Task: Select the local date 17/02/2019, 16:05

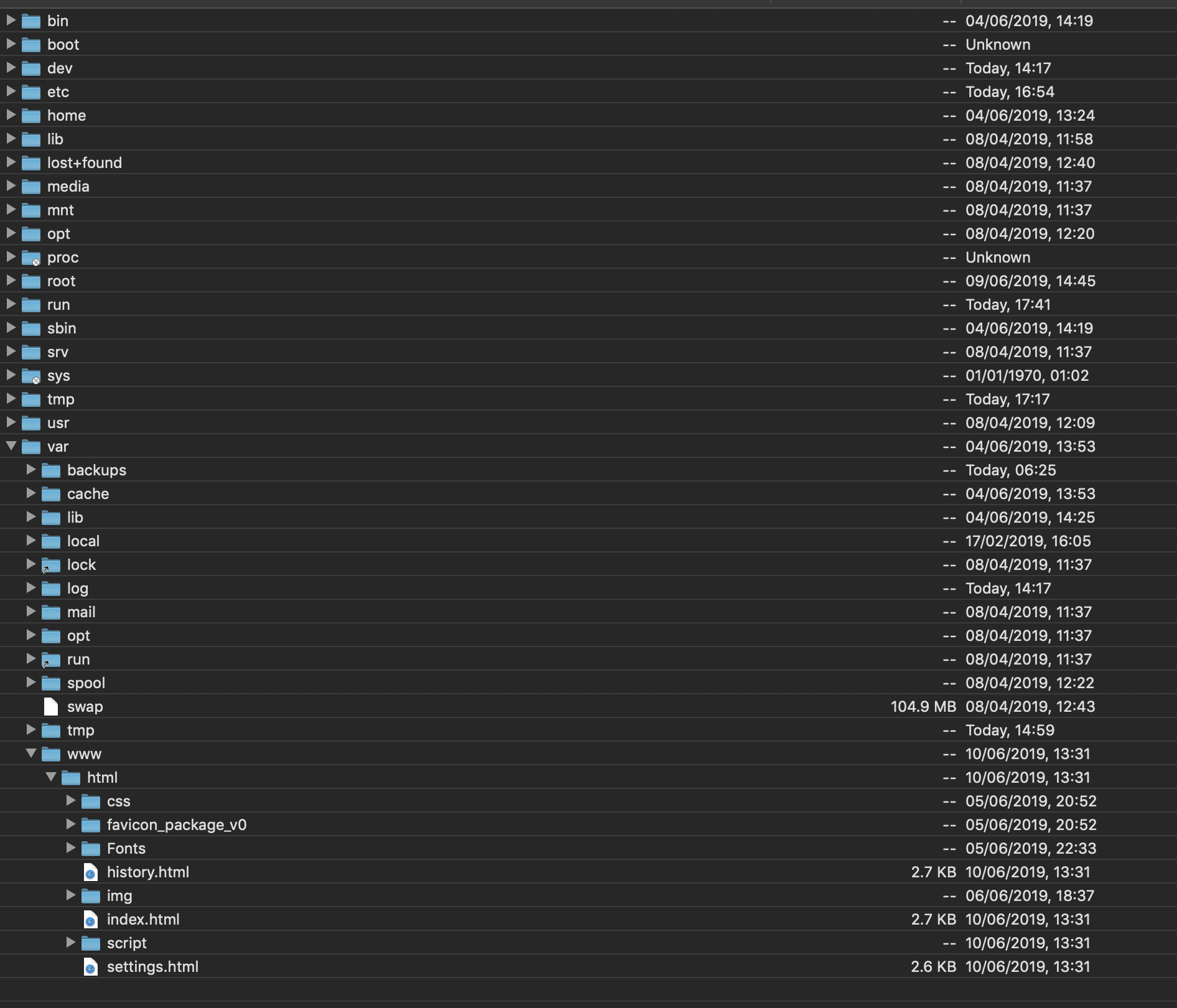Action: (x=1028, y=541)
